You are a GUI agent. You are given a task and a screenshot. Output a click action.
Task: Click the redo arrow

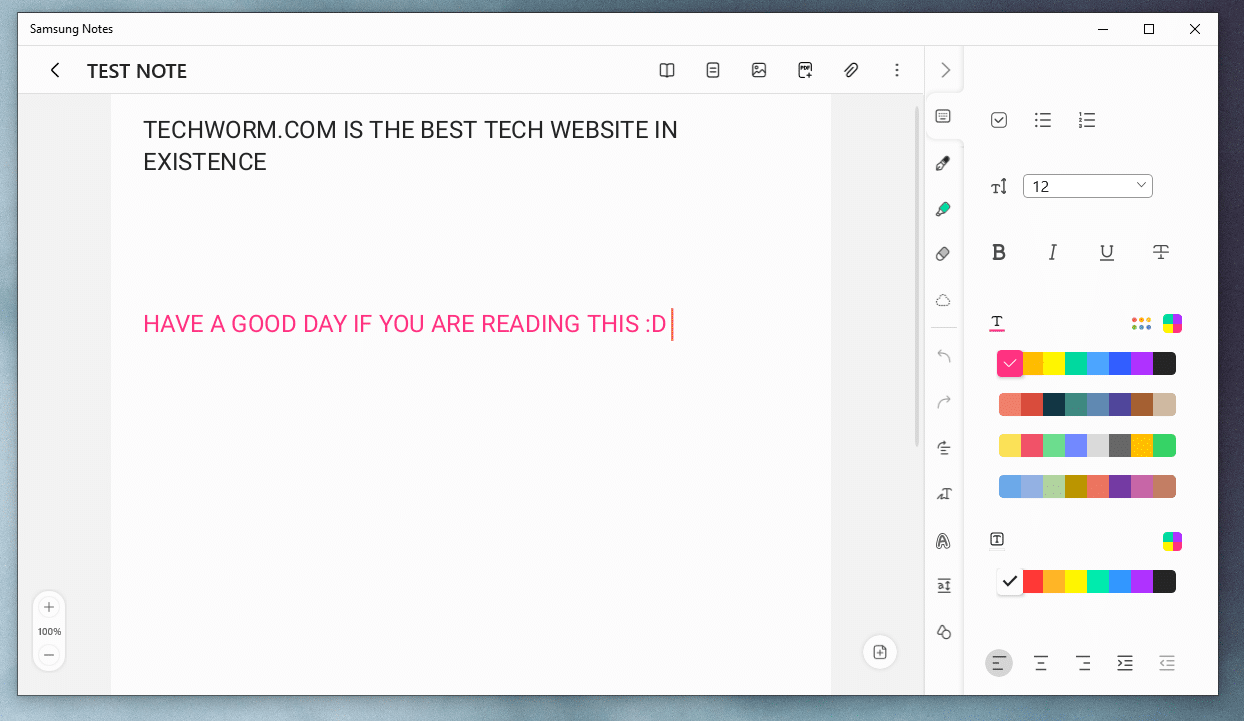tap(943, 402)
